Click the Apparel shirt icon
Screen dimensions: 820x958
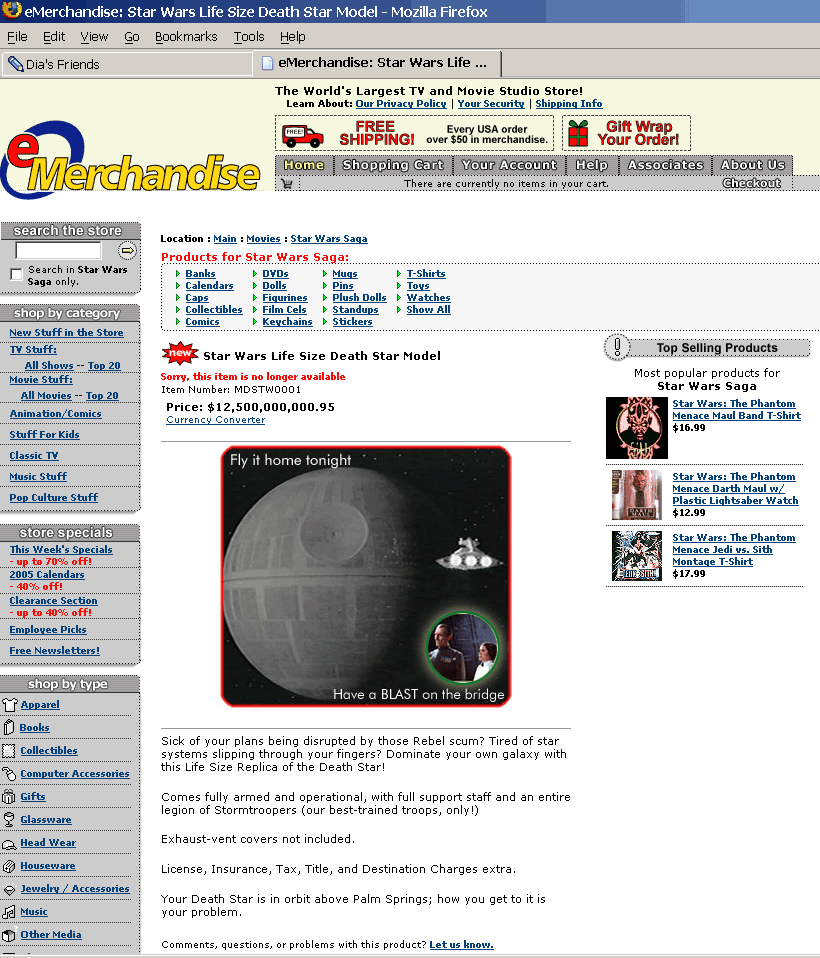pos(9,705)
